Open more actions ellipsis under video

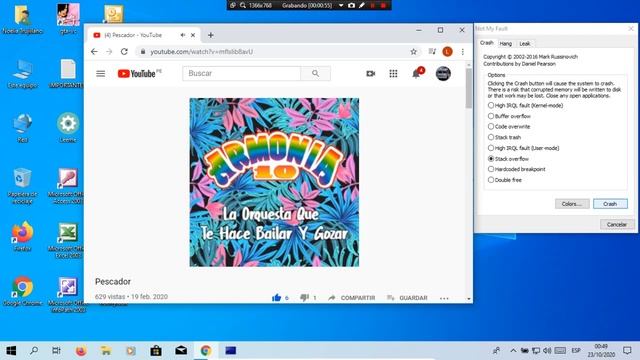(x=444, y=298)
